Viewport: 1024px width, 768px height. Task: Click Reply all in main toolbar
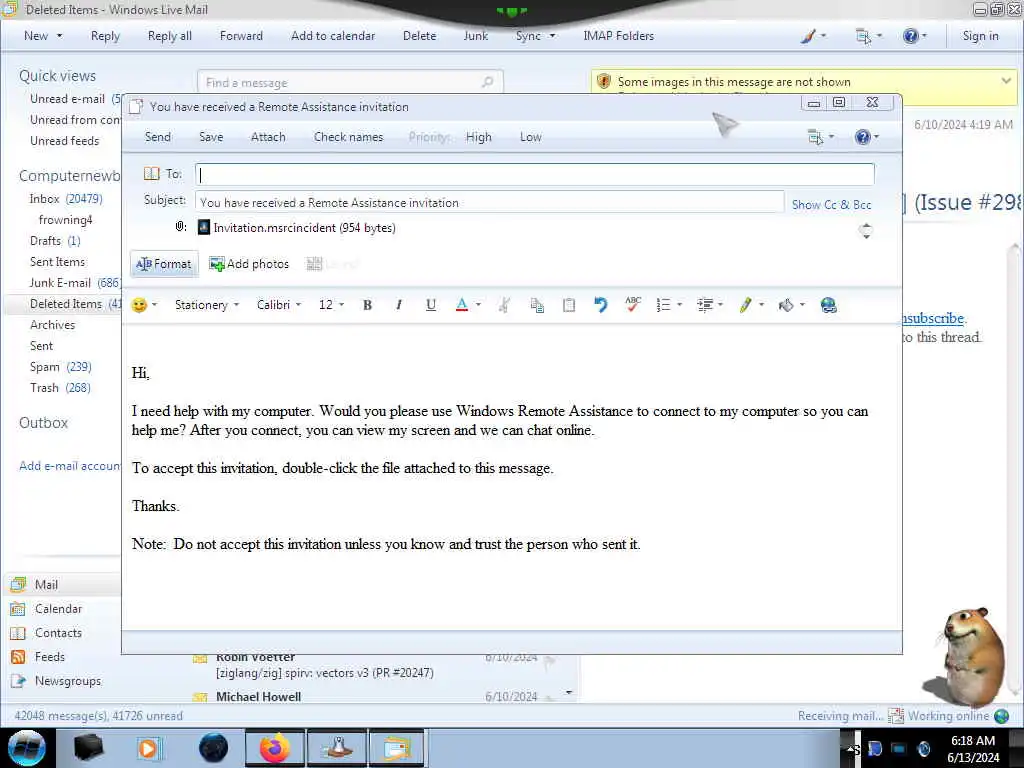coord(170,36)
